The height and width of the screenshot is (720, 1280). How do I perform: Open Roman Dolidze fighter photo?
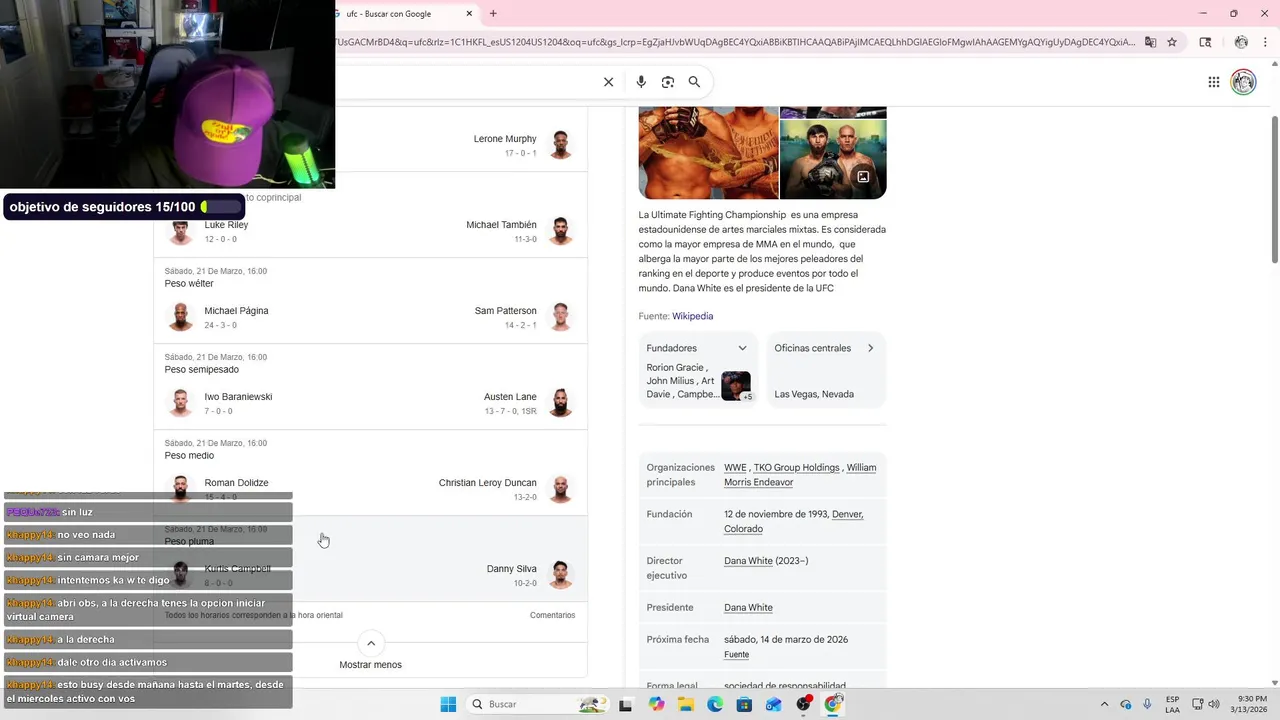click(x=180, y=489)
